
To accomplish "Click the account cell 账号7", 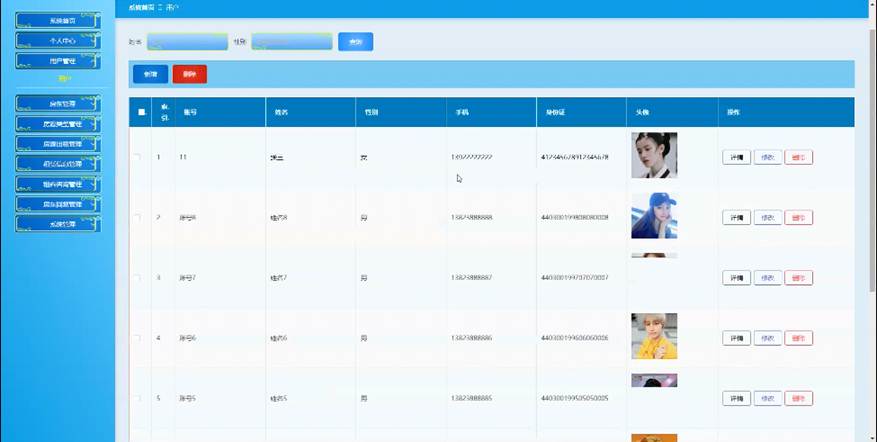I will coord(187,278).
